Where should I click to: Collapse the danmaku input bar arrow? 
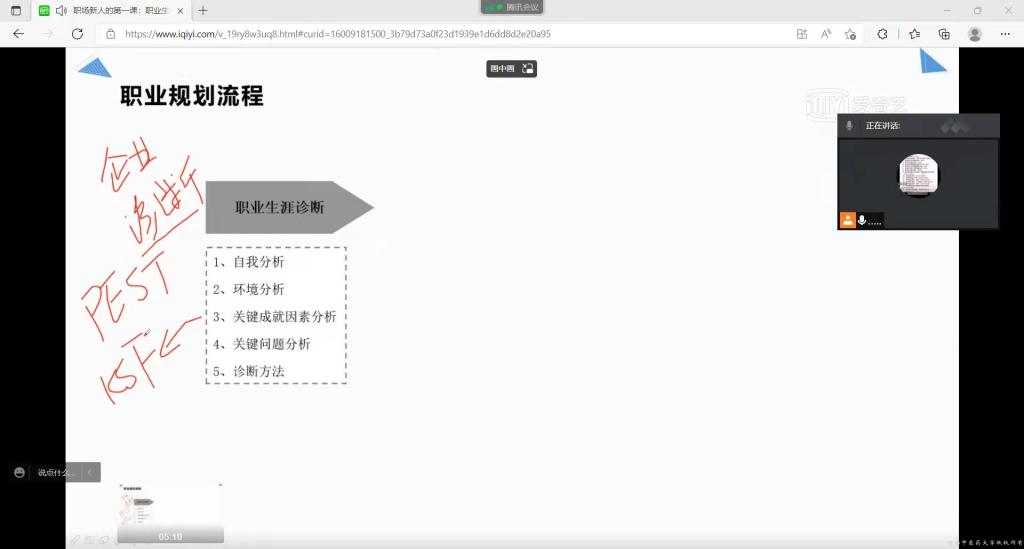click(90, 472)
